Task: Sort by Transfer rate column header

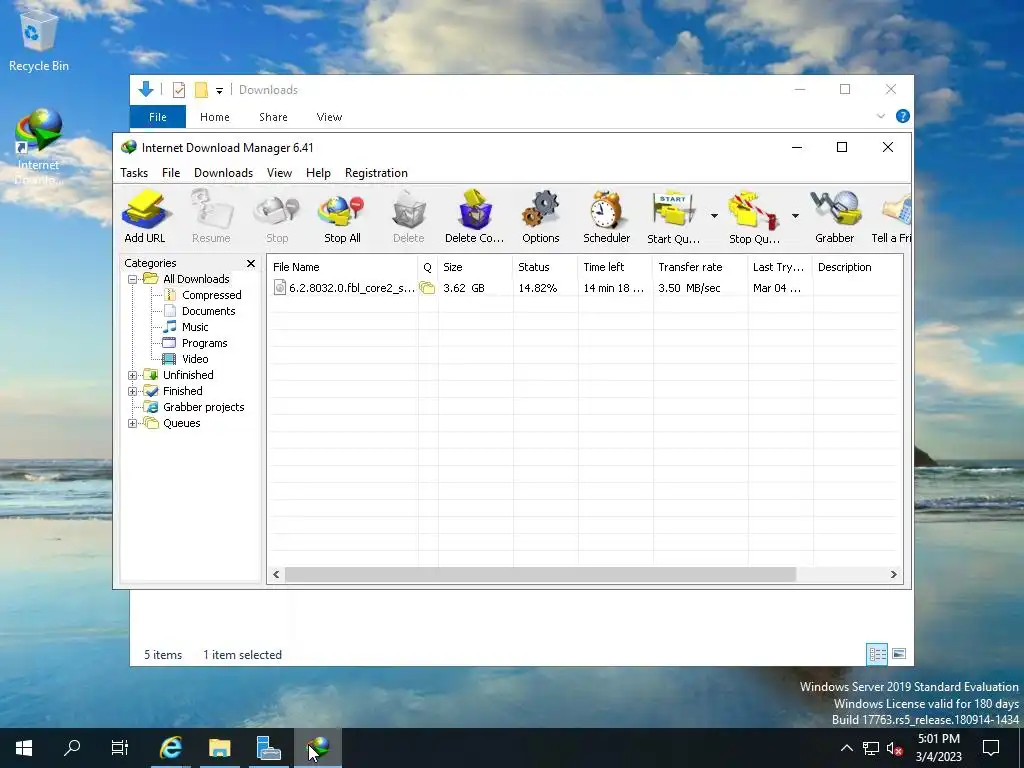Action: (699, 266)
